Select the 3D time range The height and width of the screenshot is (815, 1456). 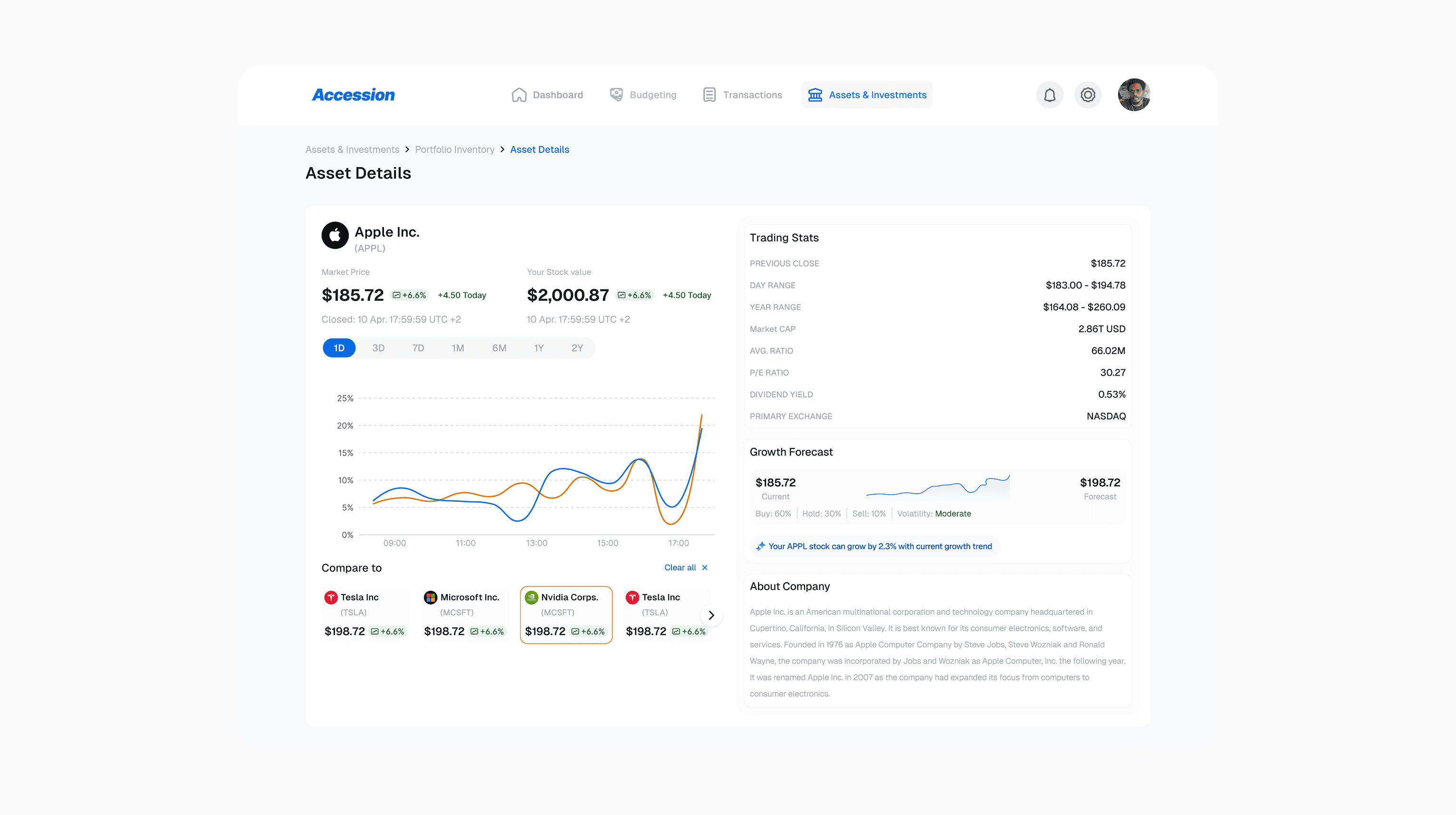pos(378,348)
